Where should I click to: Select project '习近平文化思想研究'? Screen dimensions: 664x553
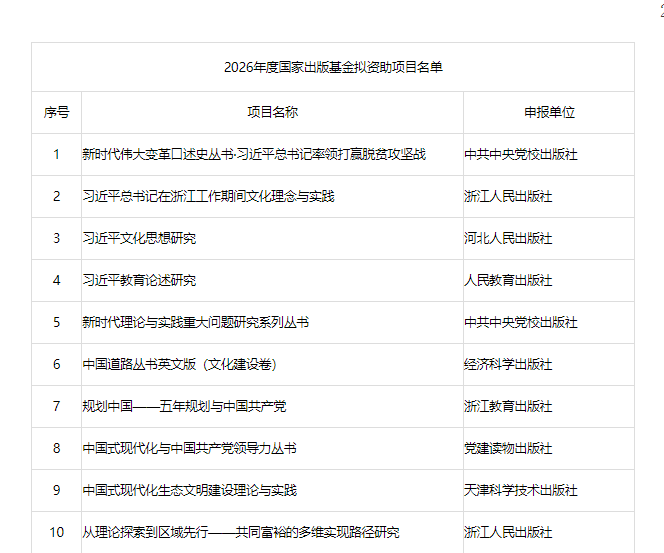pos(139,238)
